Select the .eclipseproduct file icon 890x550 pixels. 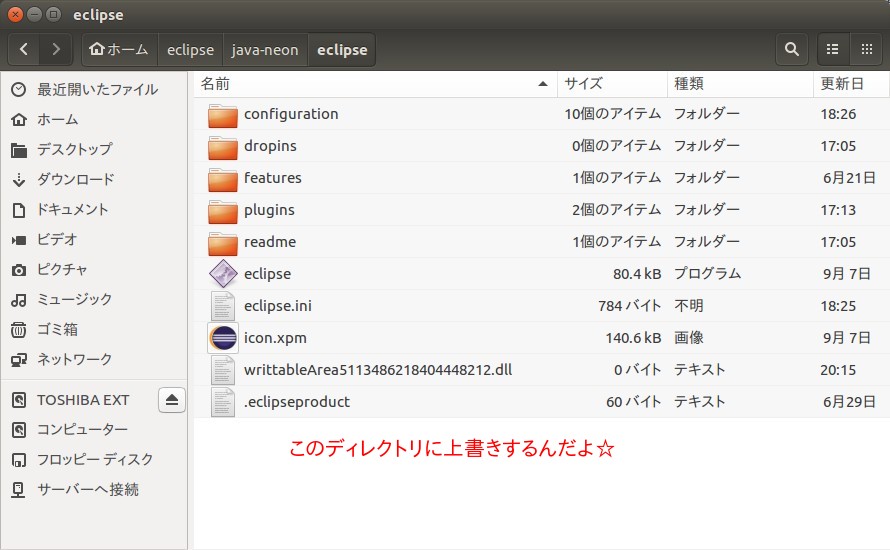222,402
